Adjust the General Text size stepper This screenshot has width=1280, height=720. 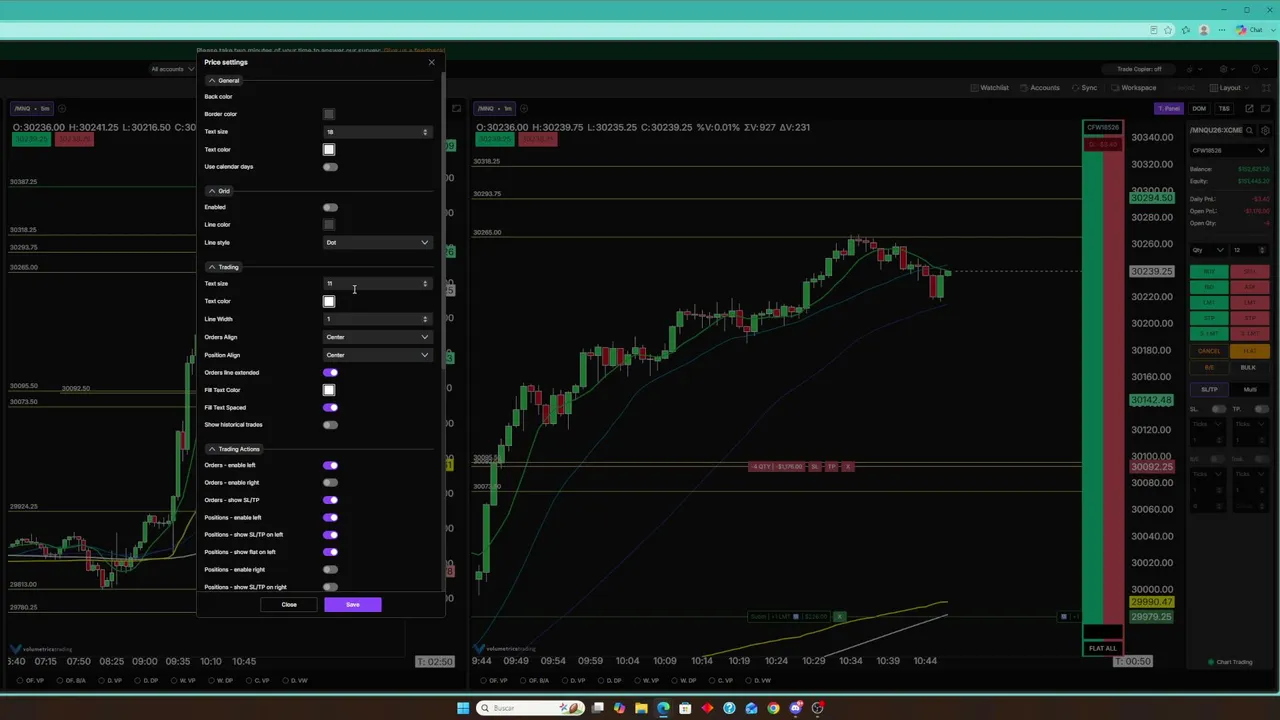tap(425, 132)
